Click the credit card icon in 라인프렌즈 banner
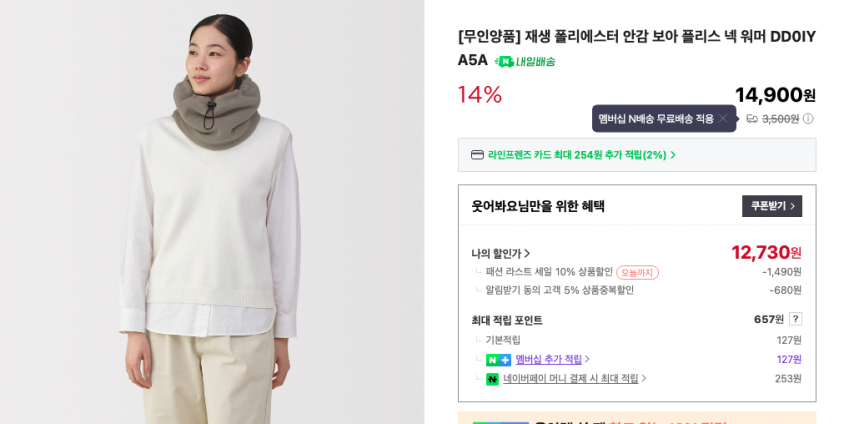 coord(477,155)
